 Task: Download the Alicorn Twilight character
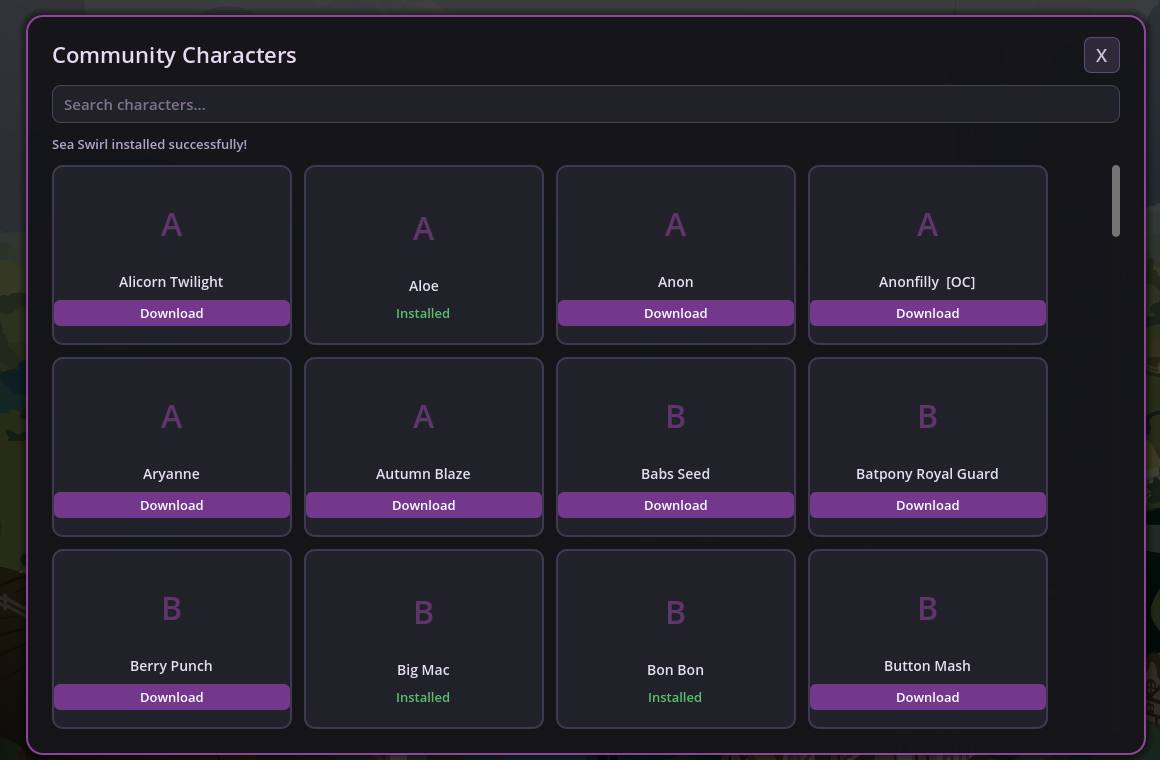pos(172,313)
